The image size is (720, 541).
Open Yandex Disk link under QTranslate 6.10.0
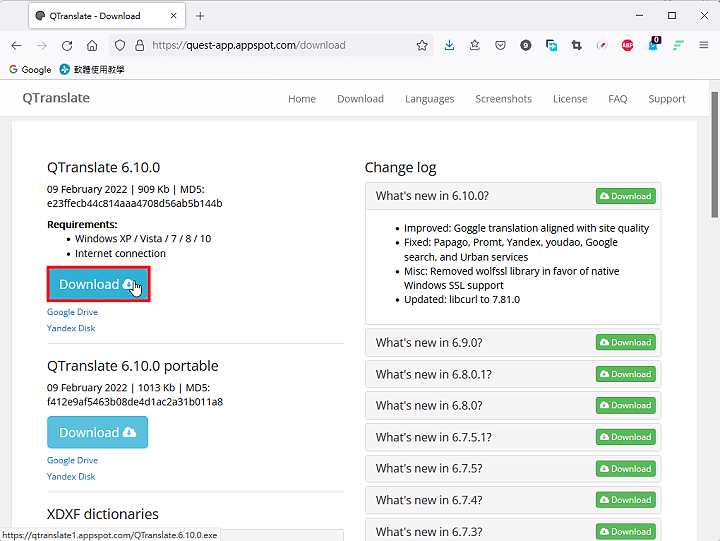coord(71,328)
